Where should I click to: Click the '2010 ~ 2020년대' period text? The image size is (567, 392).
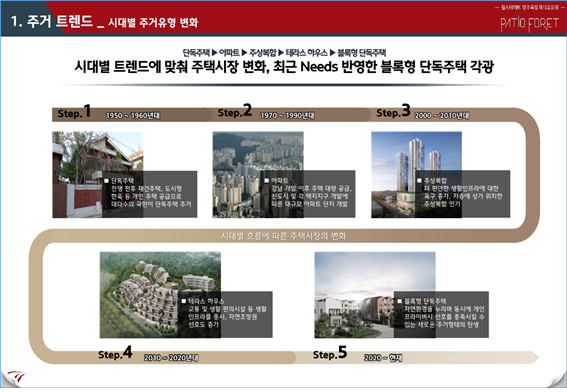click(171, 358)
